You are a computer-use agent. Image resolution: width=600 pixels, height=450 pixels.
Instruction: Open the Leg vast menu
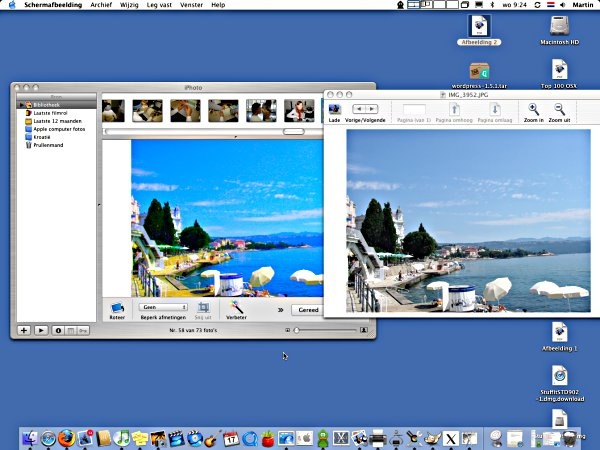click(x=159, y=5)
